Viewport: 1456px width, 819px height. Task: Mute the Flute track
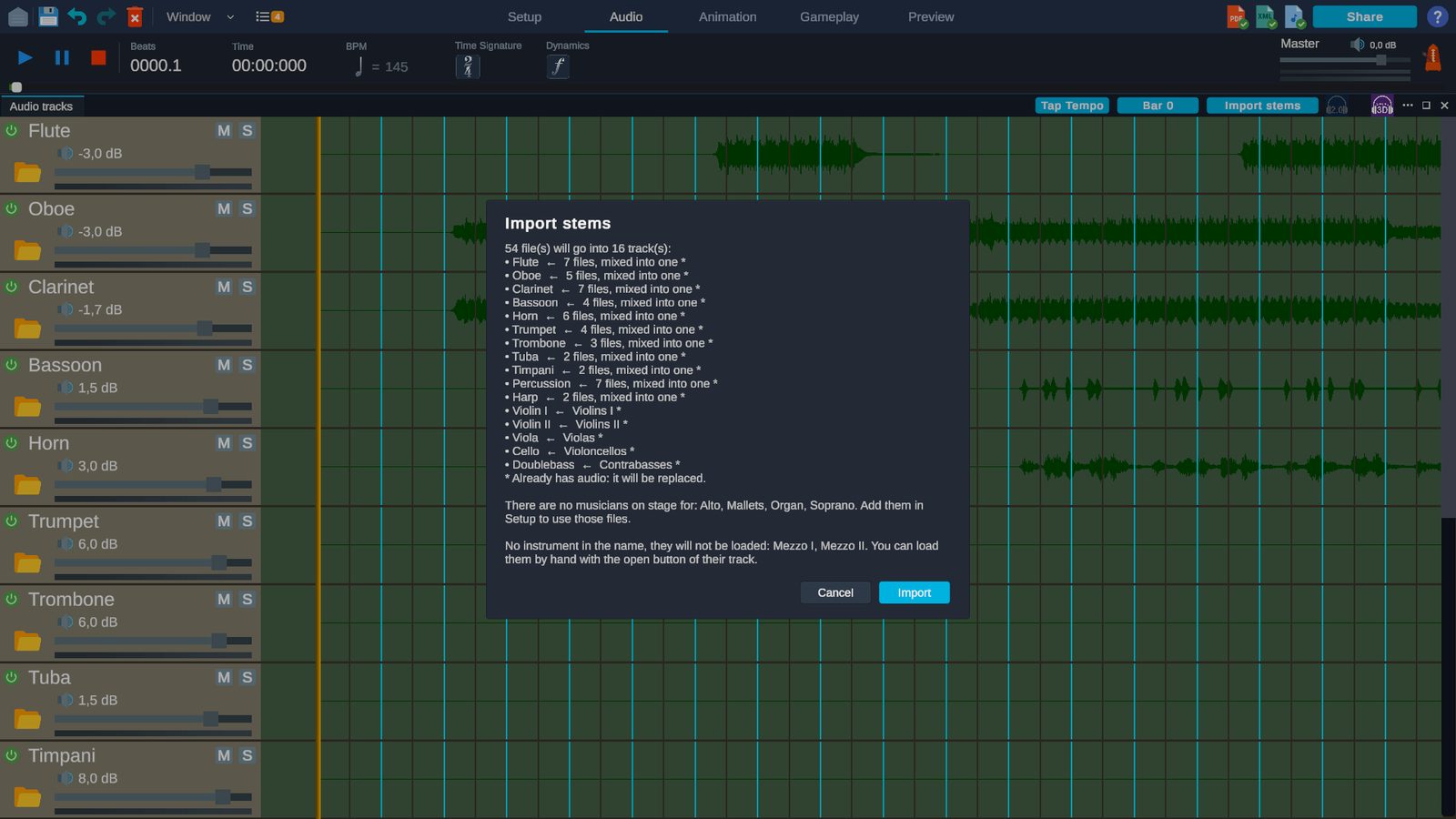click(x=224, y=130)
